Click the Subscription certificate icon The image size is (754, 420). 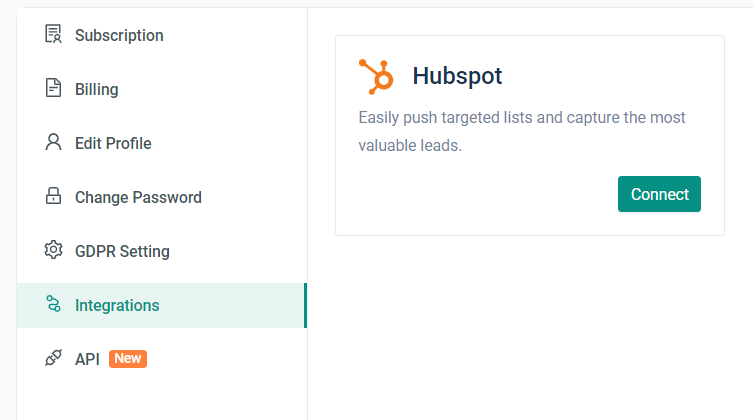[x=54, y=35]
